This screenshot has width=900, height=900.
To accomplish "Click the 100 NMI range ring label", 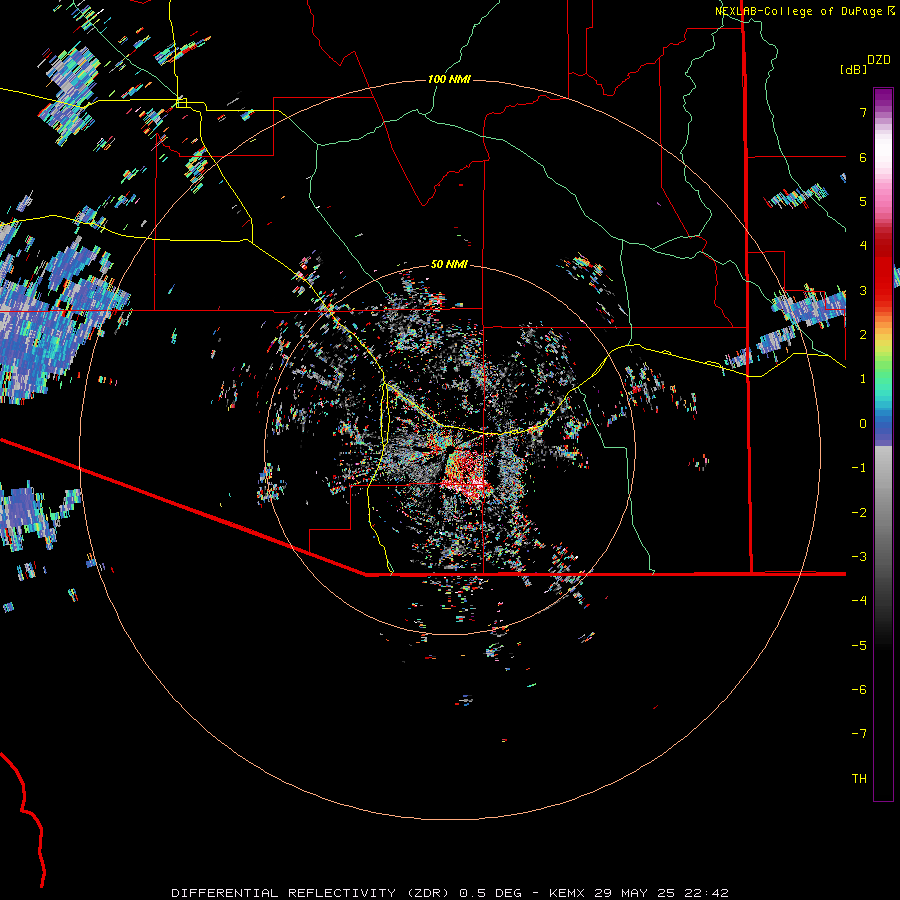I will point(449,79).
